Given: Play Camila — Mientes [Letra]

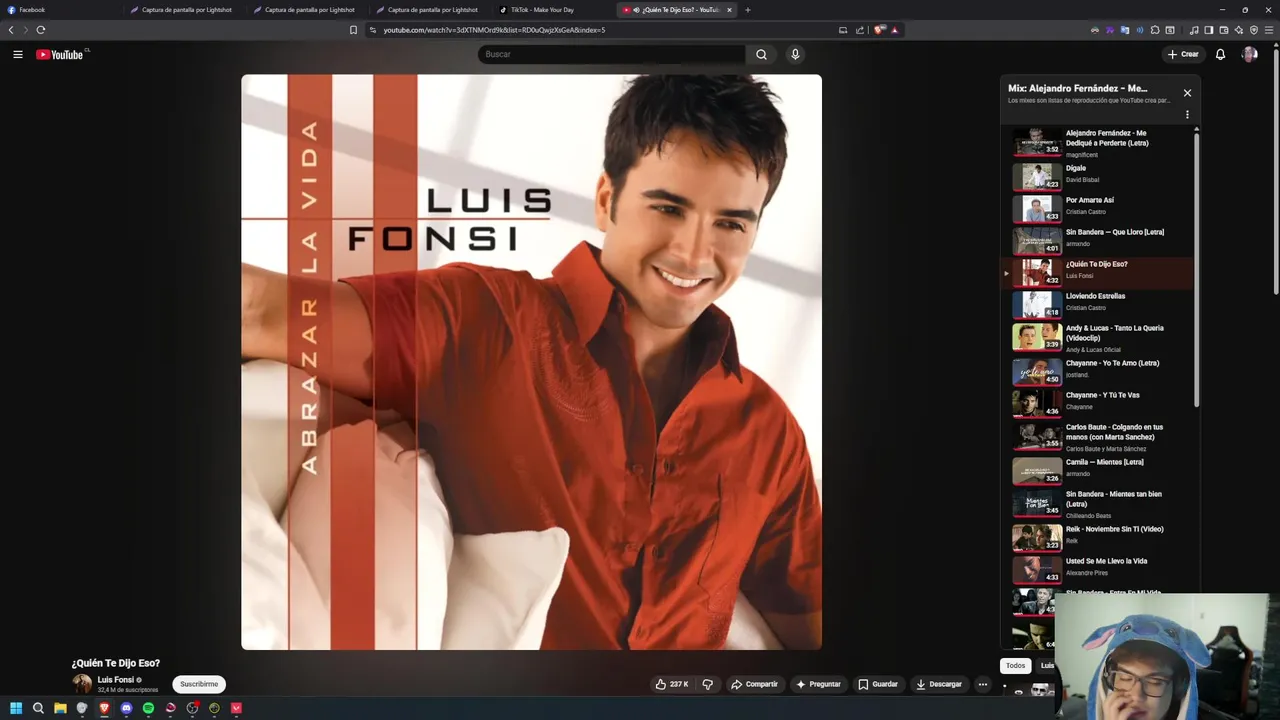Looking at the screenshot, I should 1100,470.
